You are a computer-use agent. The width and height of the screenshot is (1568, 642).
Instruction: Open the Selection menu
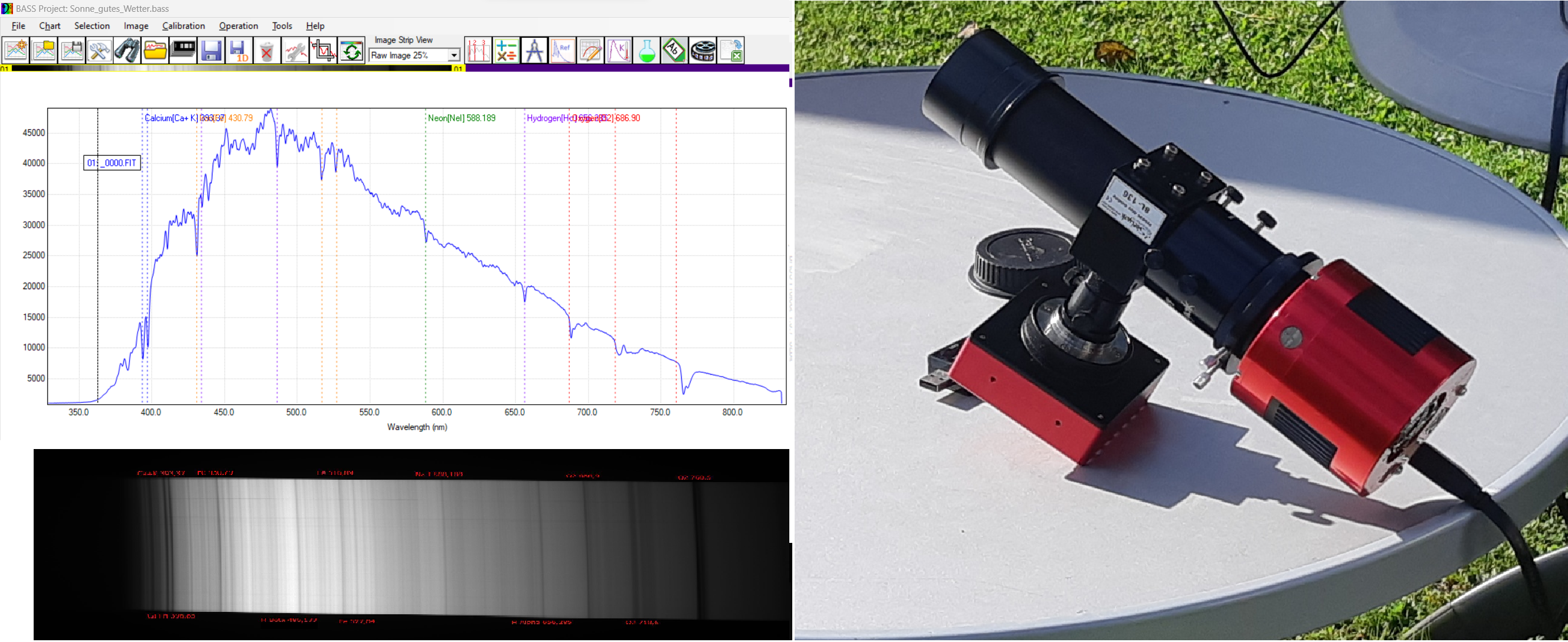(92, 25)
